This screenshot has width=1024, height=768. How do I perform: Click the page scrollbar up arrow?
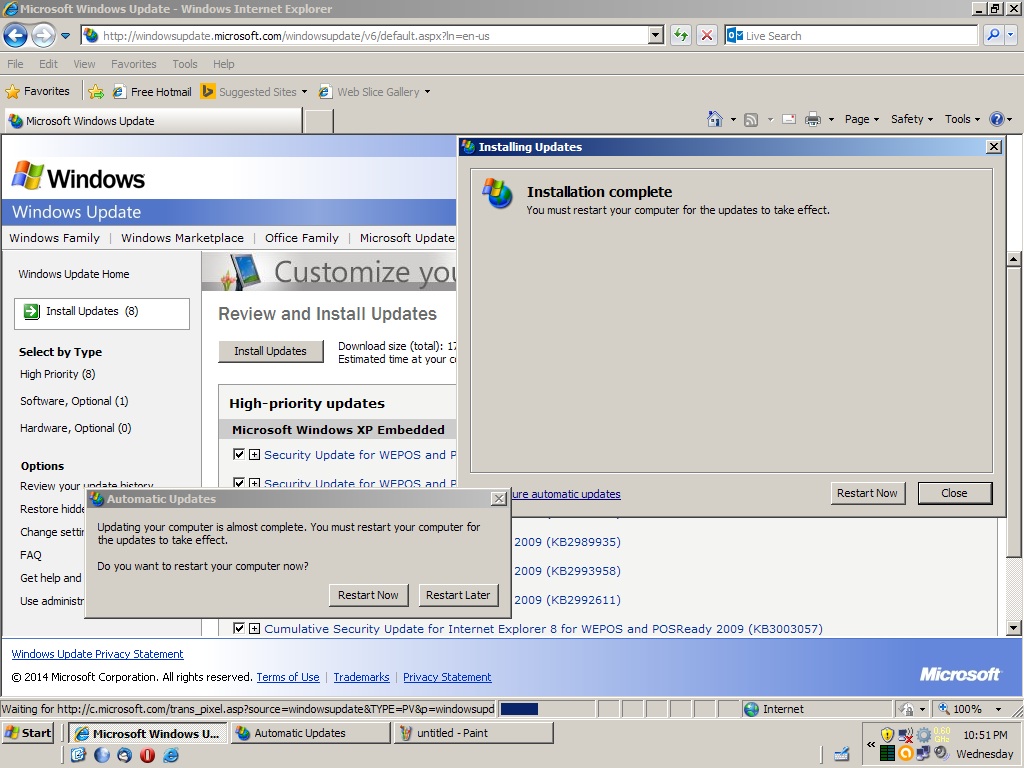coord(1014,259)
